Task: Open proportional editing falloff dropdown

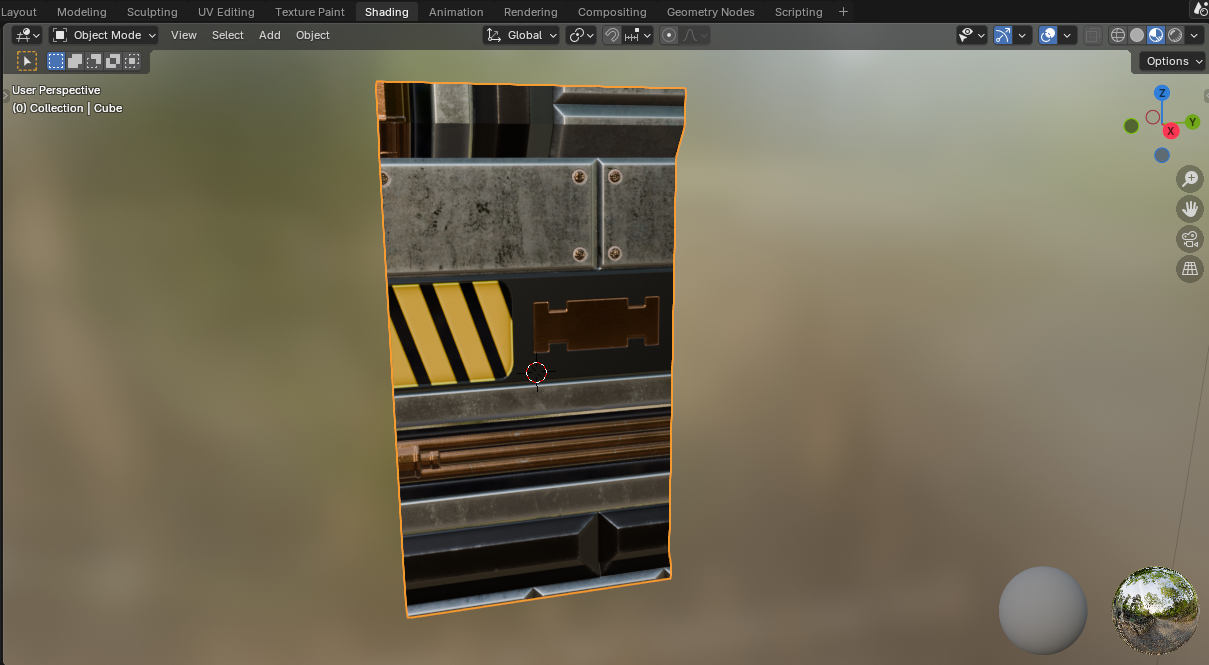Action: (695, 35)
